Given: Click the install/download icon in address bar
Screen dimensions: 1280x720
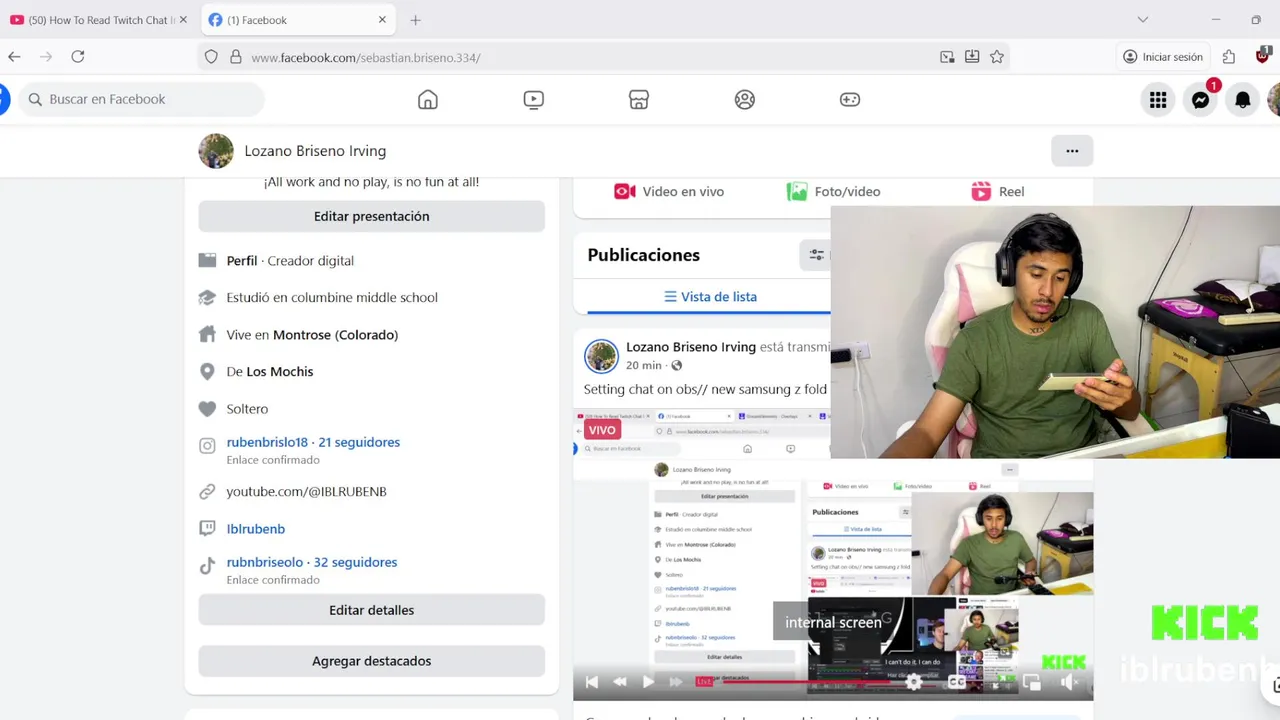Looking at the screenshot, I should pyautogui.click(x=972, y=57).
